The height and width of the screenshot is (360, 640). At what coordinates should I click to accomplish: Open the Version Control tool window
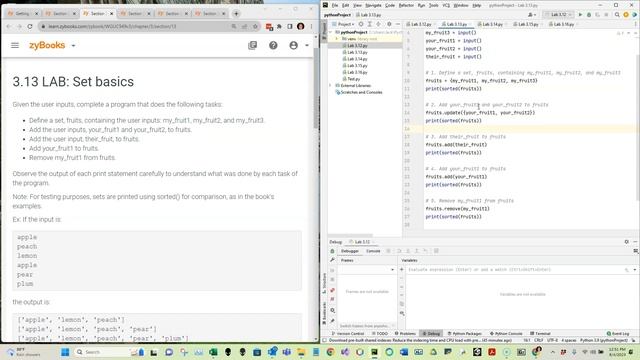pos(347,334)
